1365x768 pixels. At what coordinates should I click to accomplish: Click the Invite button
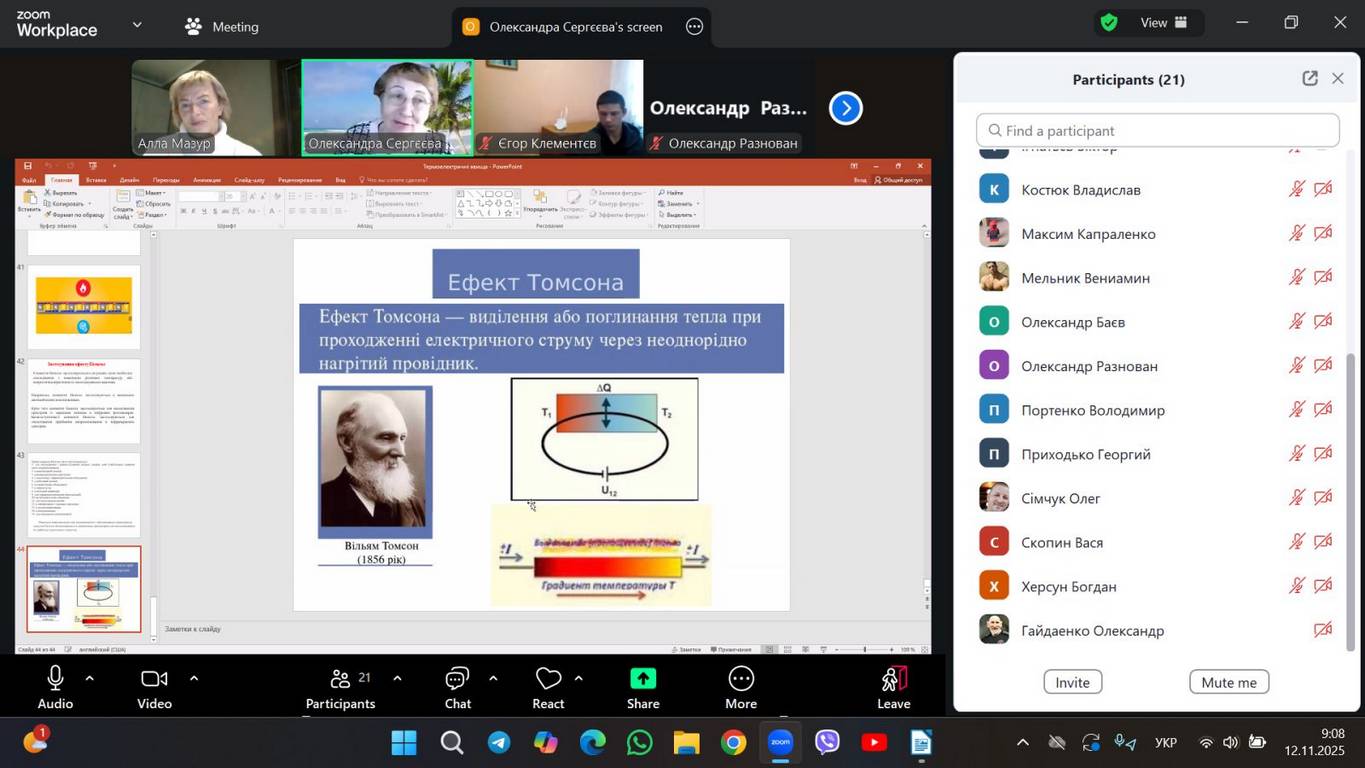1072,682
